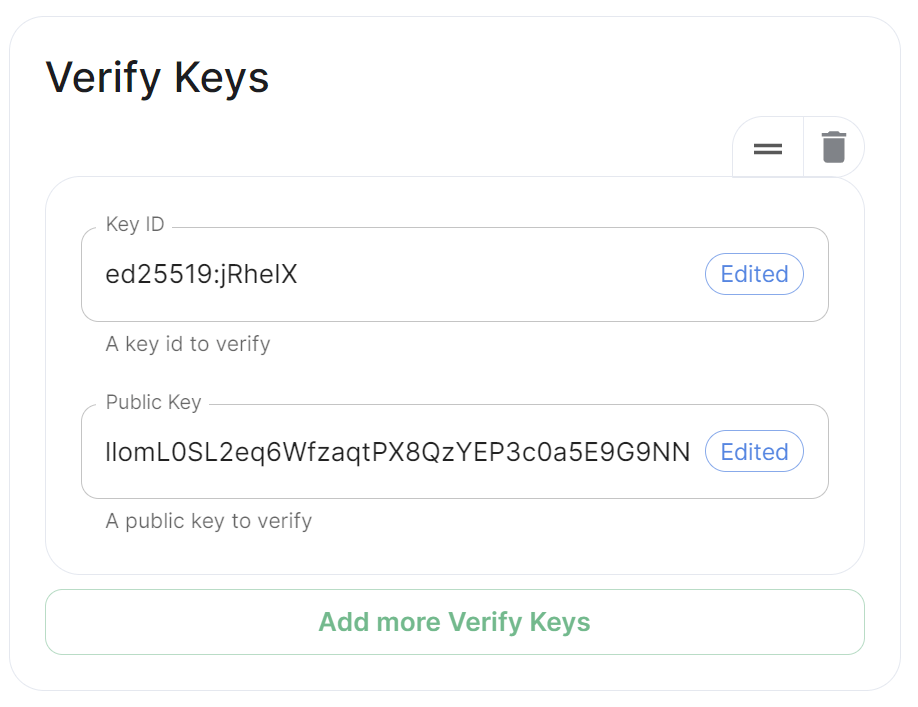Screen dimensions: 918x707
Task: Click the Key ID field label
Action: (135, 224)
